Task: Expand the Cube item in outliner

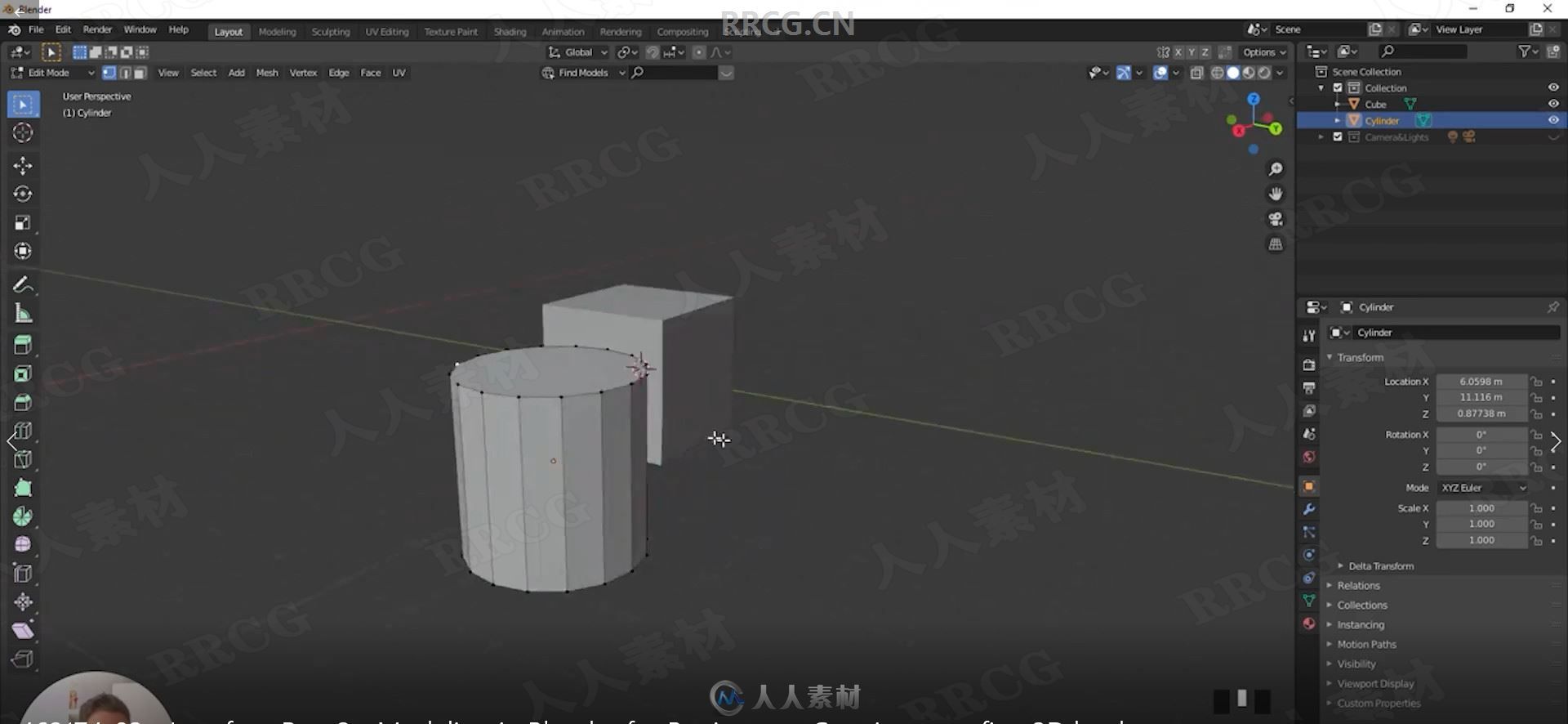Action: 1337,104
